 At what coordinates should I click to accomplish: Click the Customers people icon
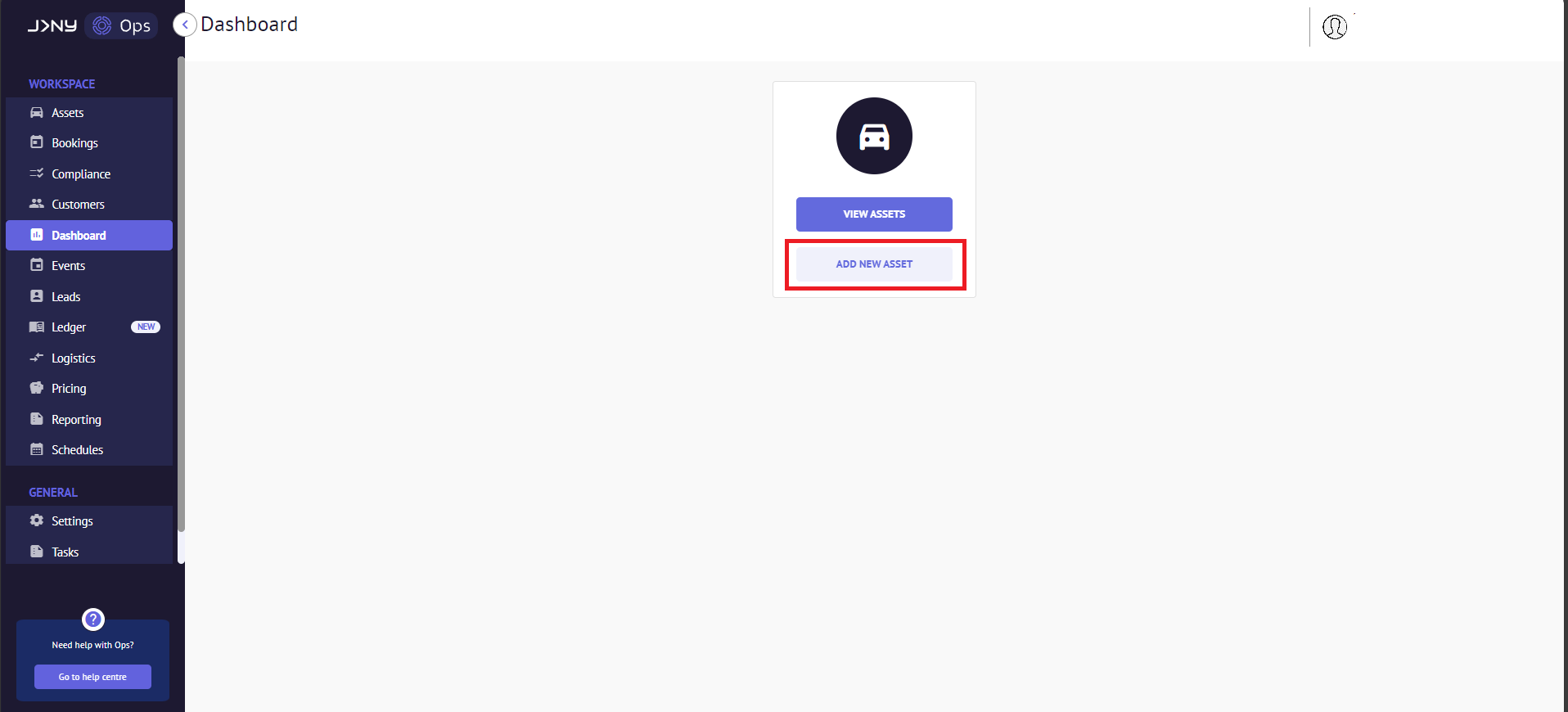(37, 204)
